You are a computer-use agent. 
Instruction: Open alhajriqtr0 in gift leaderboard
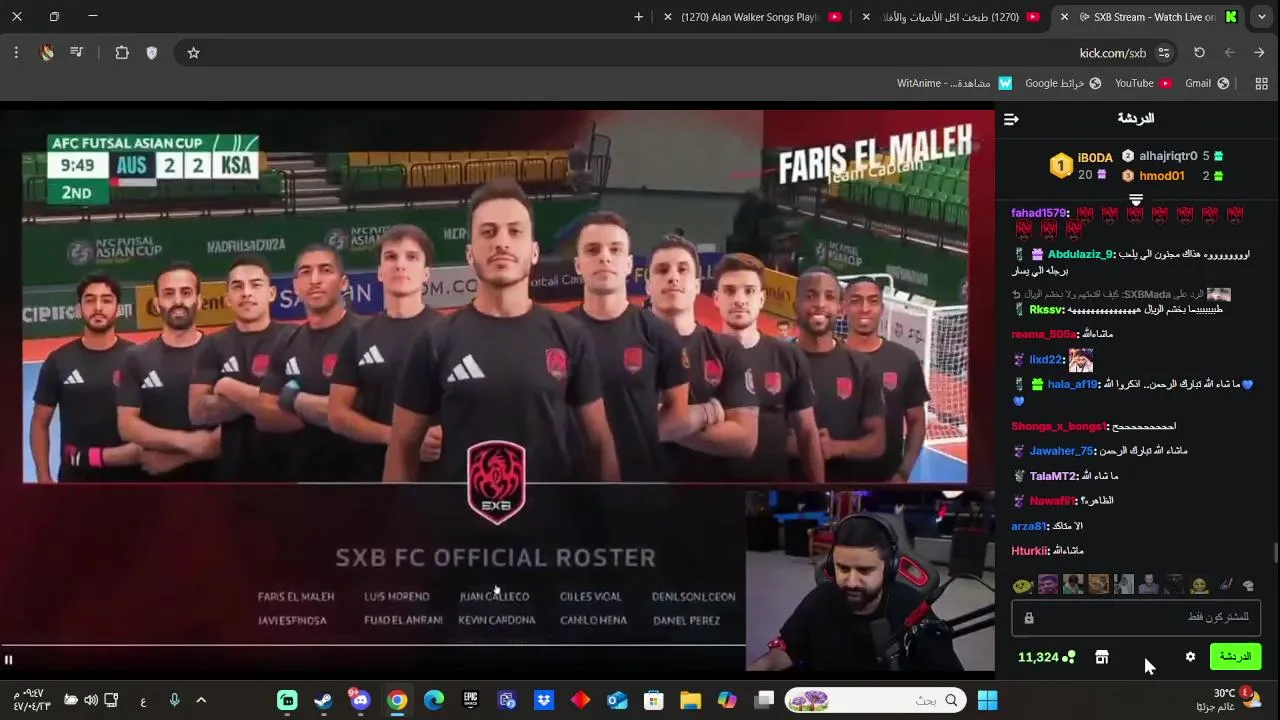coord(1168,156)
